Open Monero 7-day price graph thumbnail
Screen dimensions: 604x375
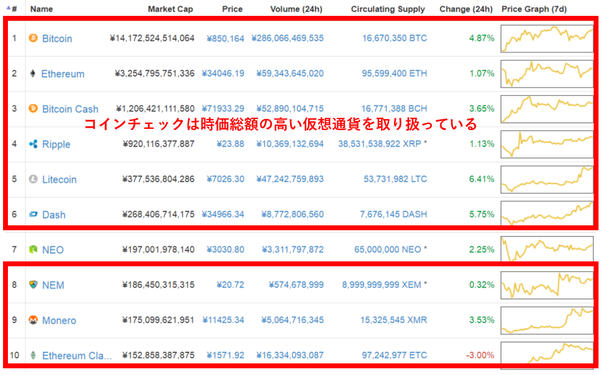coord(547,320)
